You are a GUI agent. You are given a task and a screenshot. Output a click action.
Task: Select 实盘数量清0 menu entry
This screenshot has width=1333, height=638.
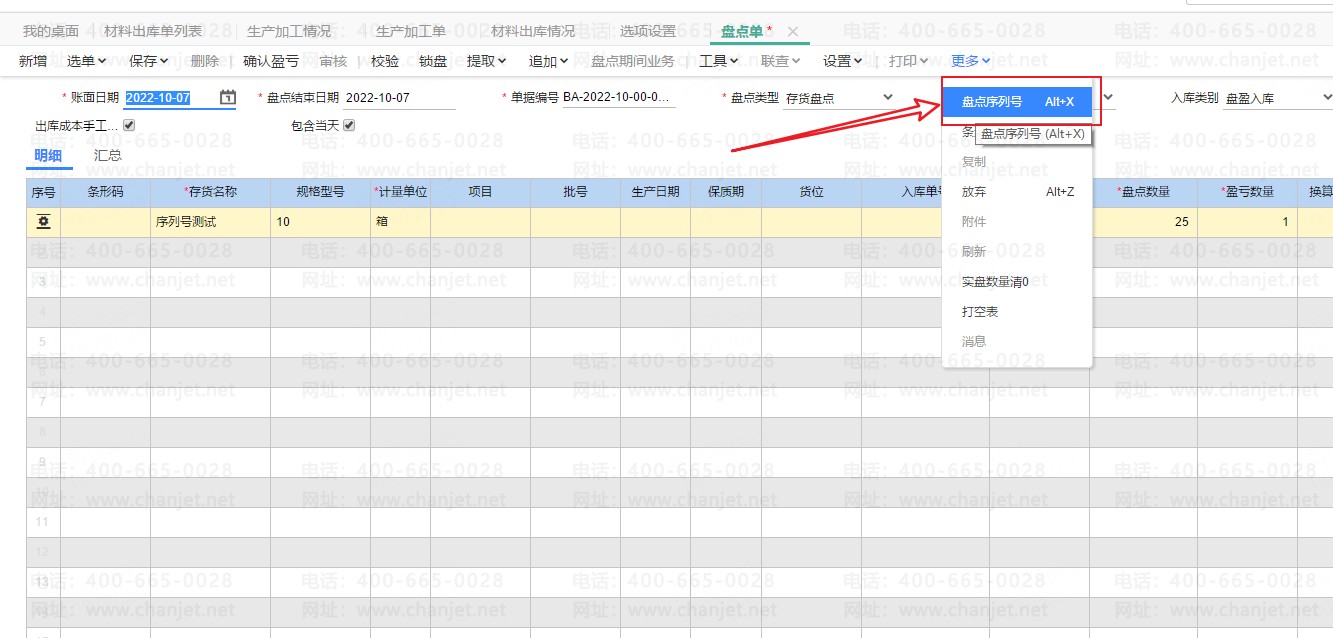995,282
